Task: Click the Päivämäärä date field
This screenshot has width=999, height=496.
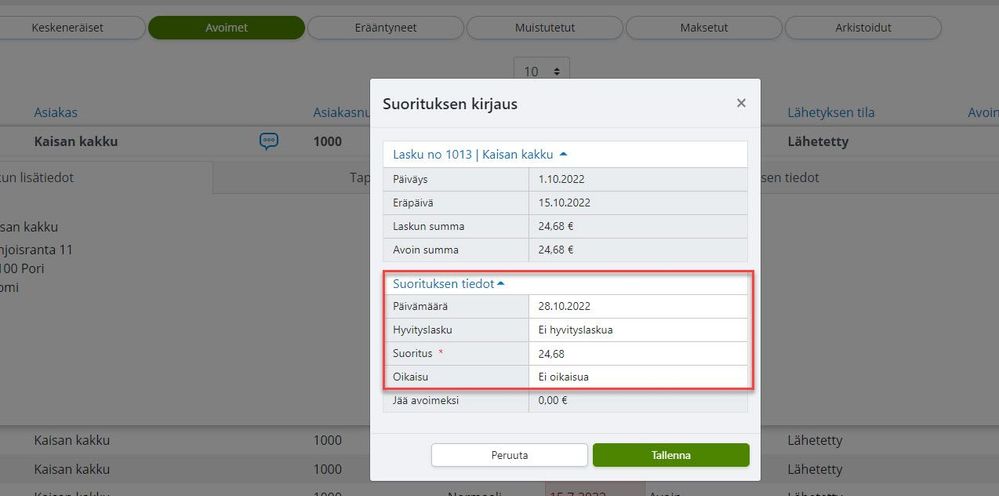Action: [x=638, y=306]
